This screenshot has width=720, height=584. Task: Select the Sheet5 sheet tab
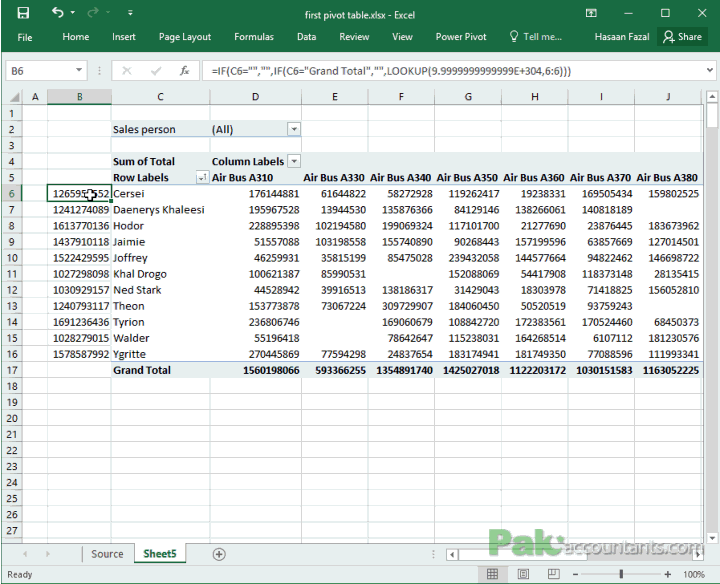[160, 554]
